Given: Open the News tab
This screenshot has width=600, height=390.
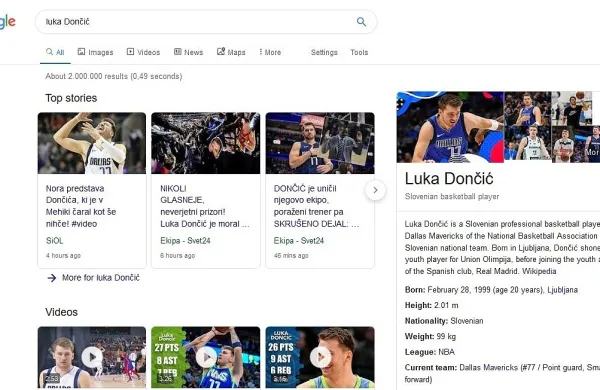Looking at the screenshot, I should 188,52.
